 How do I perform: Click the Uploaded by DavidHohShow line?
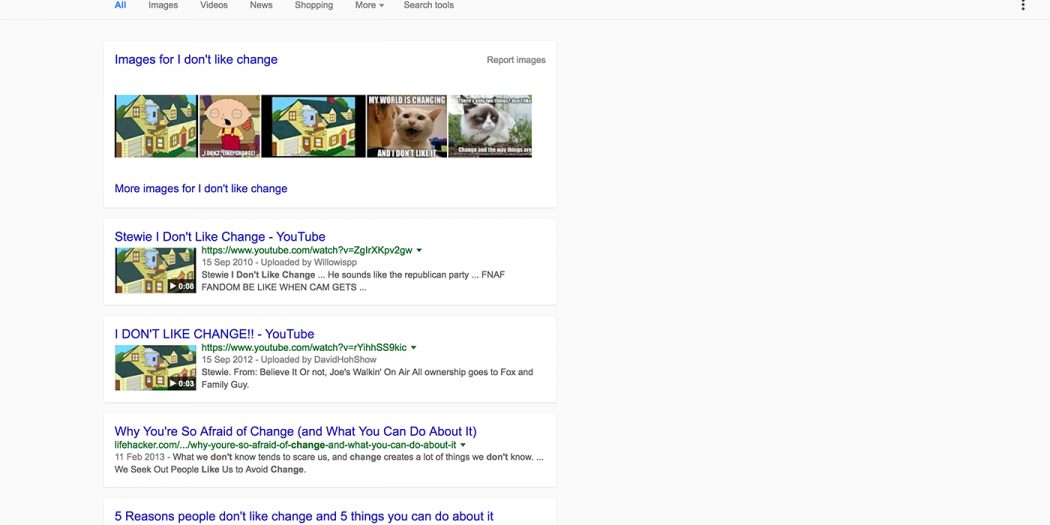pyautogui.click(x=289, y=360)
